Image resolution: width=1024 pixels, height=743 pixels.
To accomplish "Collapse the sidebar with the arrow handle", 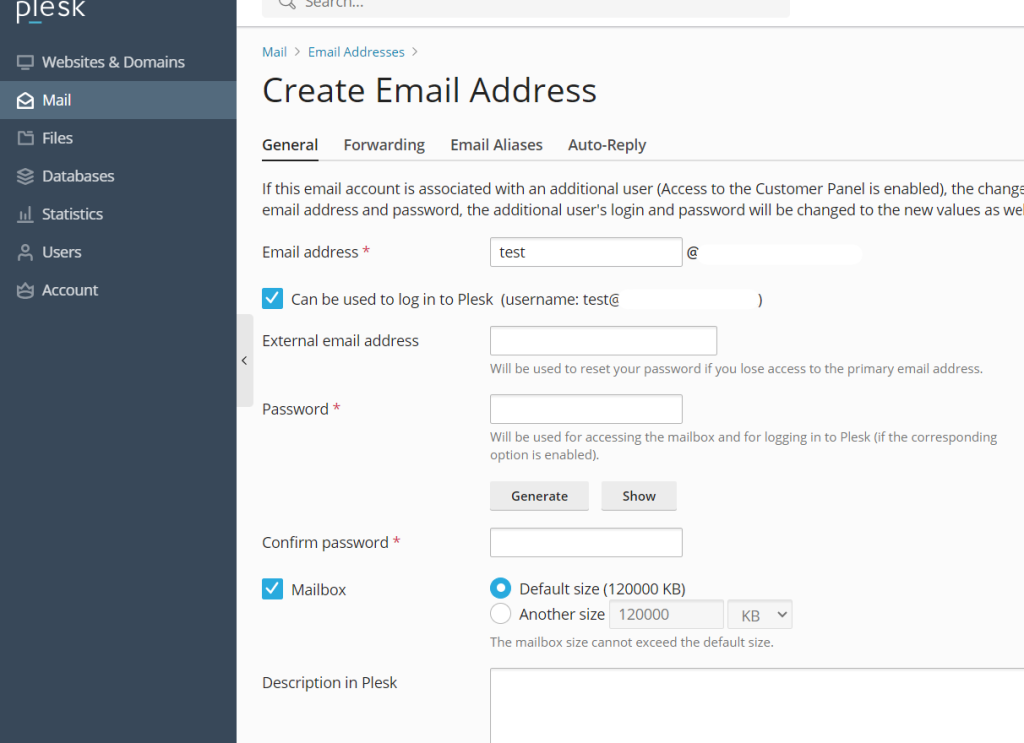I will (244, 360).
